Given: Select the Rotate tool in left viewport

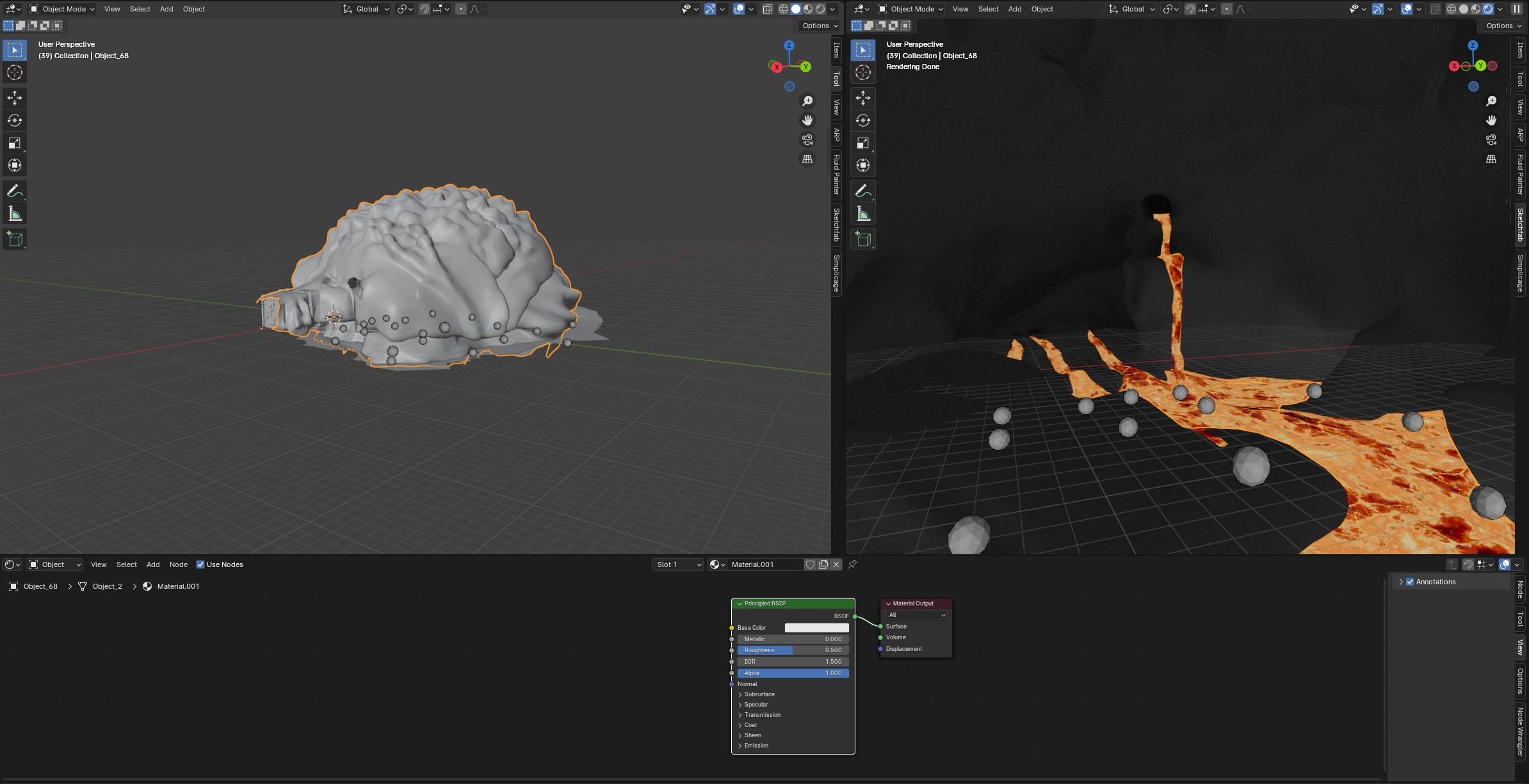Looking at the screenshot, I should tap(15, 120).
